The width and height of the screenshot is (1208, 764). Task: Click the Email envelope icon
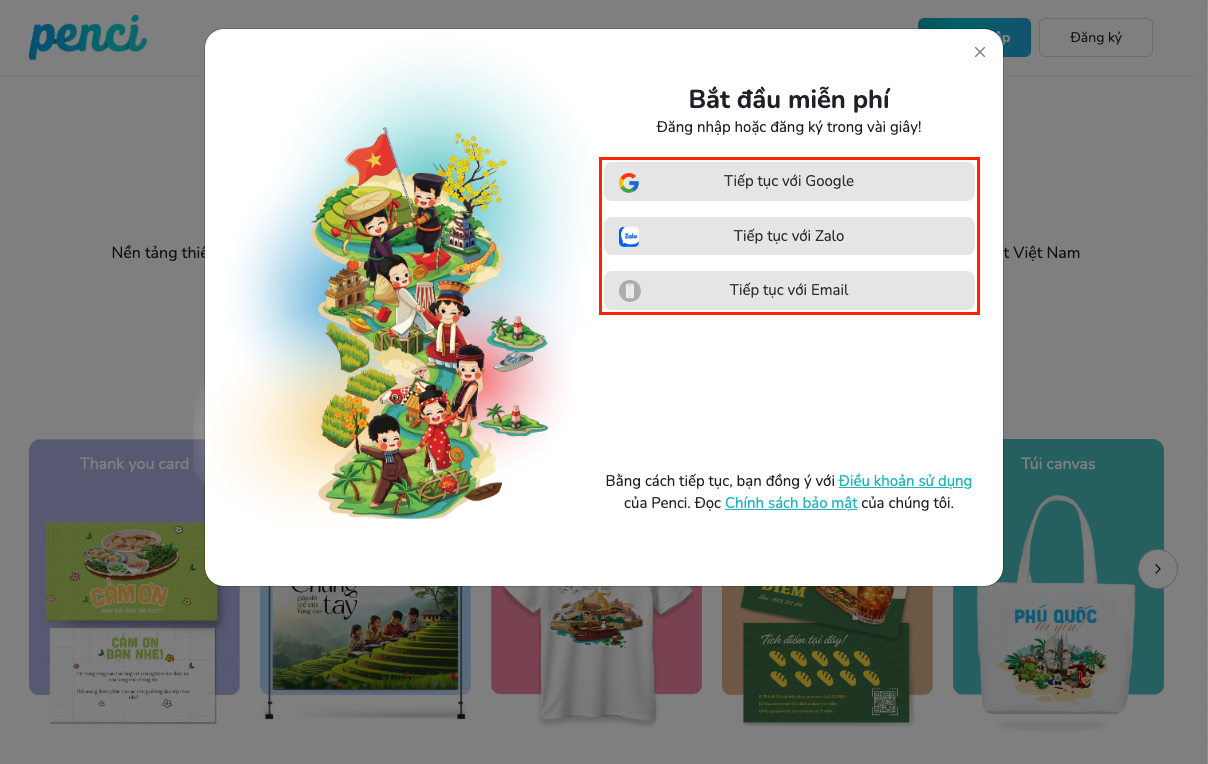(629, 290)
